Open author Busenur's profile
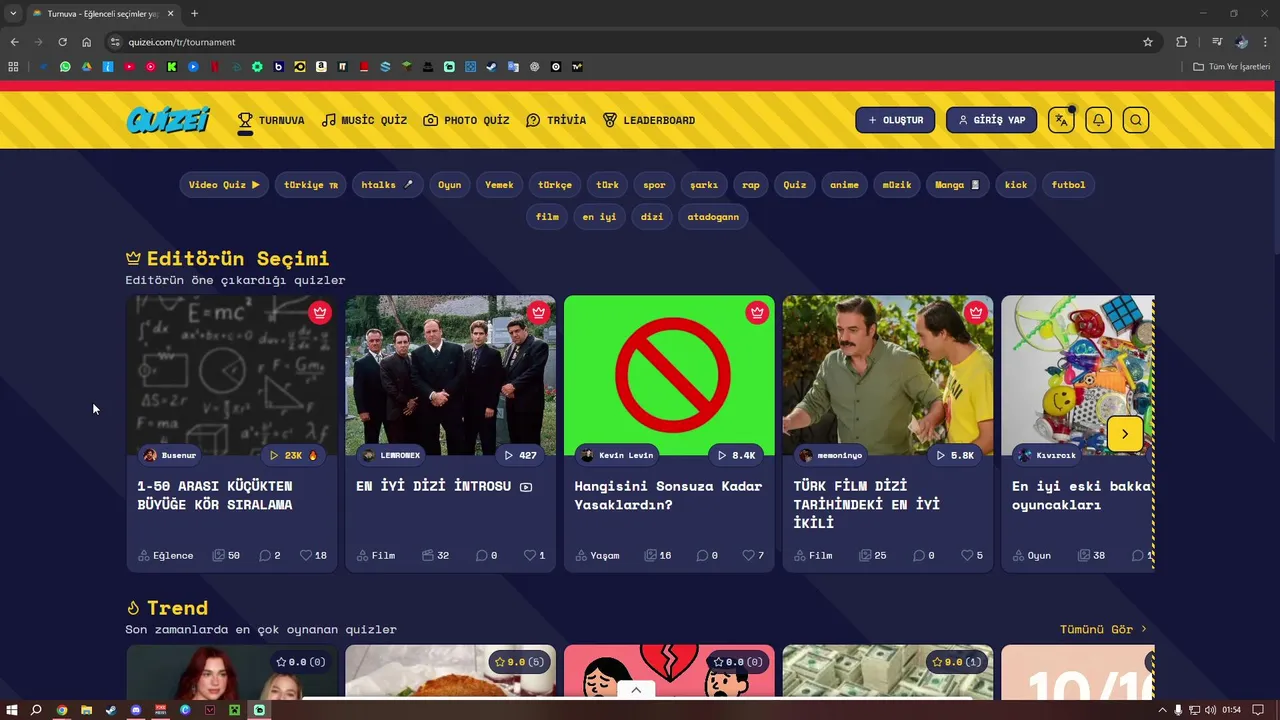Viewport: 1280px width, 720px height. tap(169, 455)
